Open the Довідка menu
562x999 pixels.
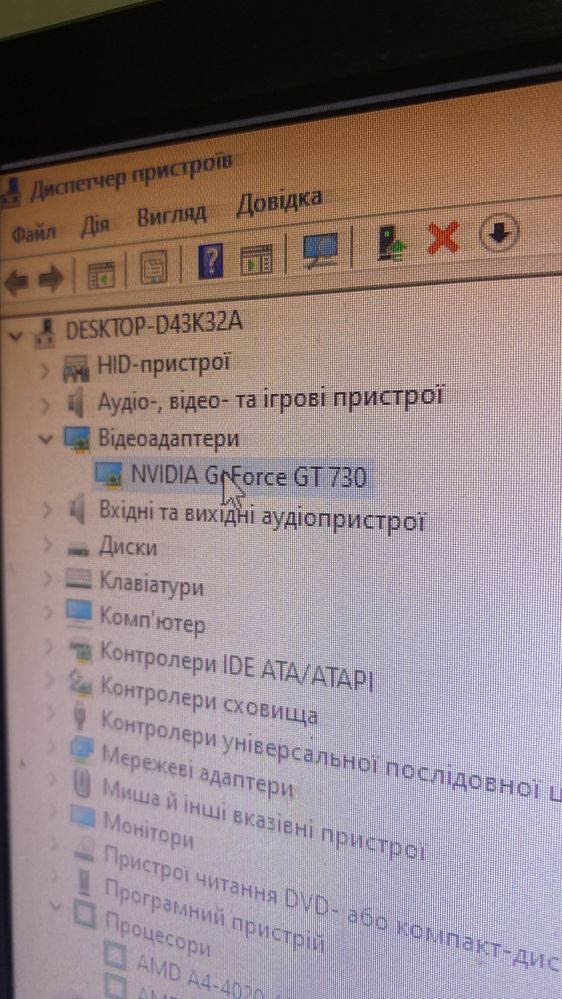(278, 202)
